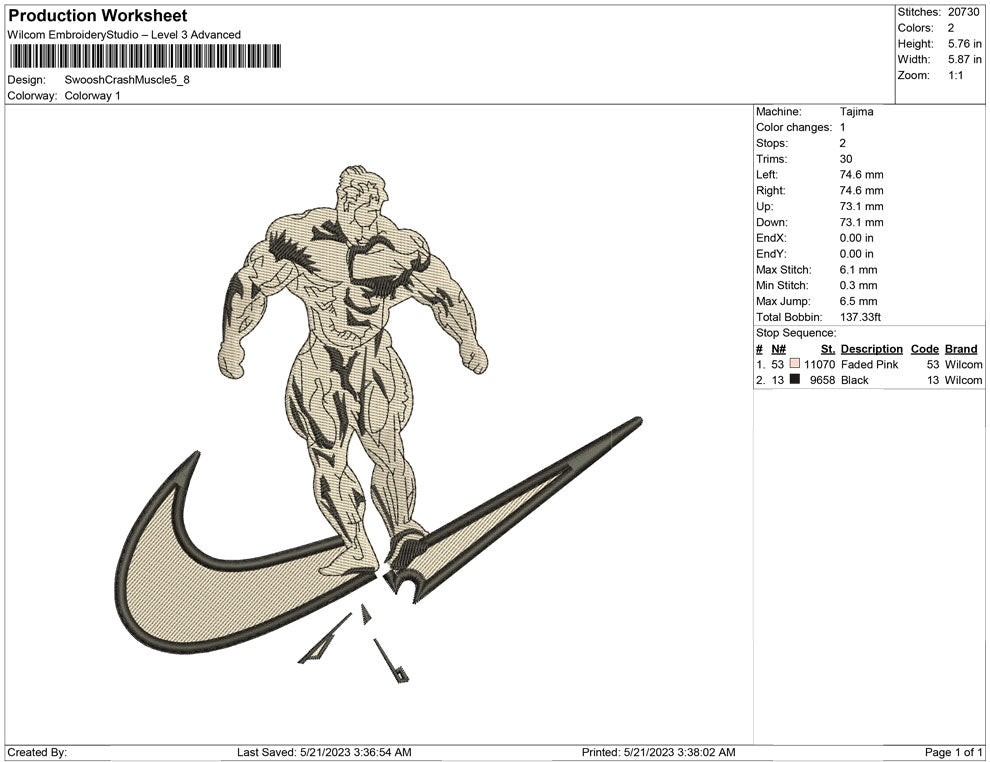Click the Down value 73.1 mm

[x=862, y=222]
